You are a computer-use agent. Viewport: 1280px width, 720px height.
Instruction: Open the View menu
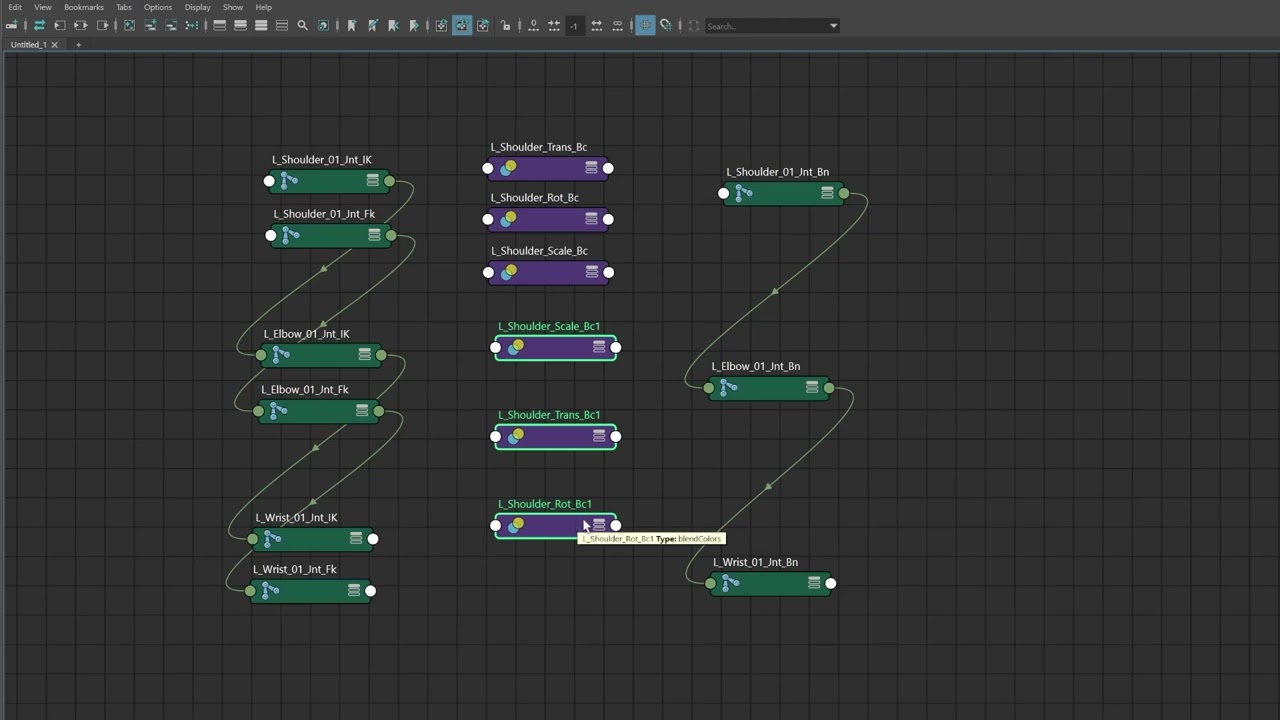pos(43,7)
